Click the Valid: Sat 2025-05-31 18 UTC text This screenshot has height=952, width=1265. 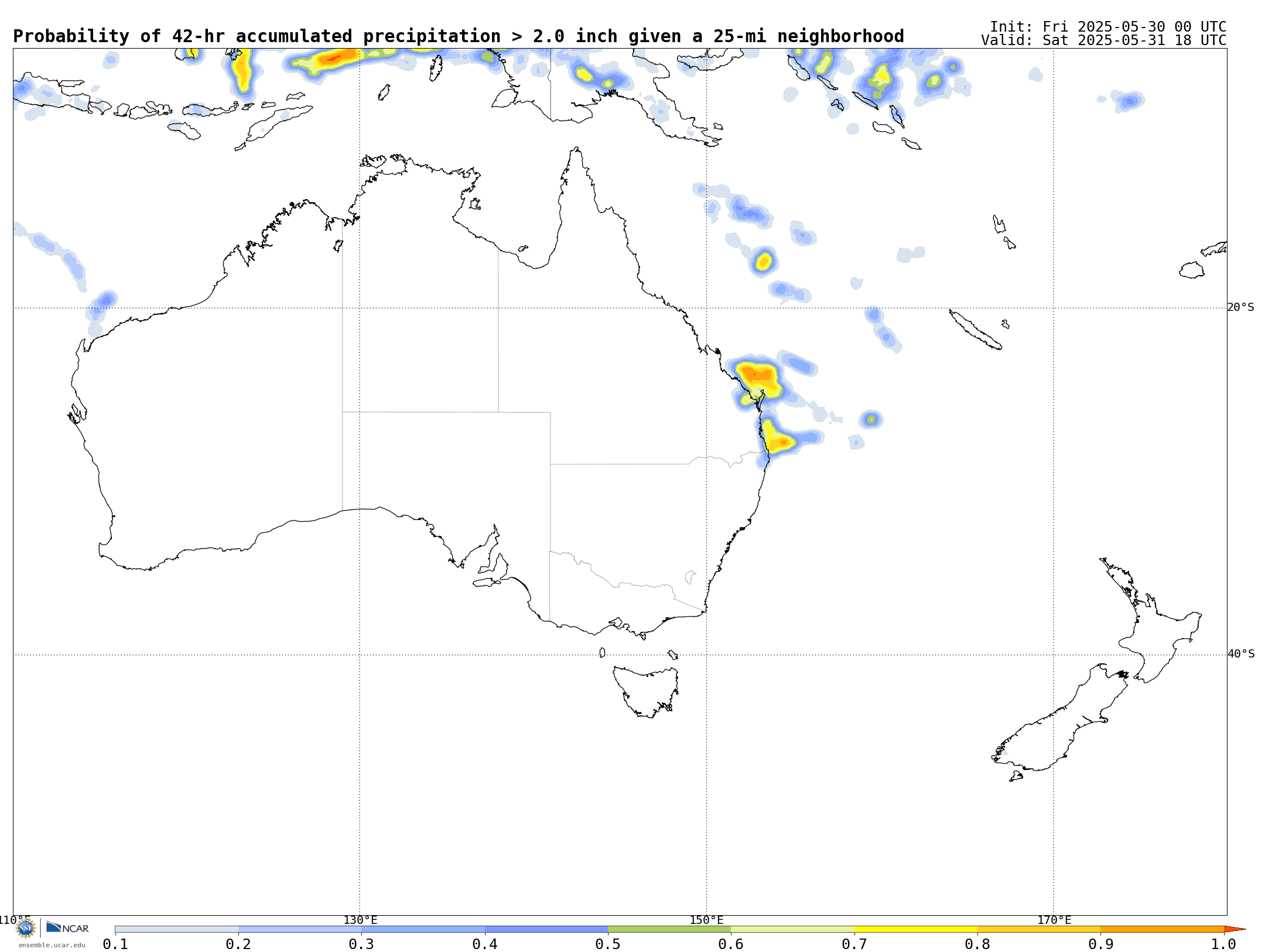[1103, 40]
